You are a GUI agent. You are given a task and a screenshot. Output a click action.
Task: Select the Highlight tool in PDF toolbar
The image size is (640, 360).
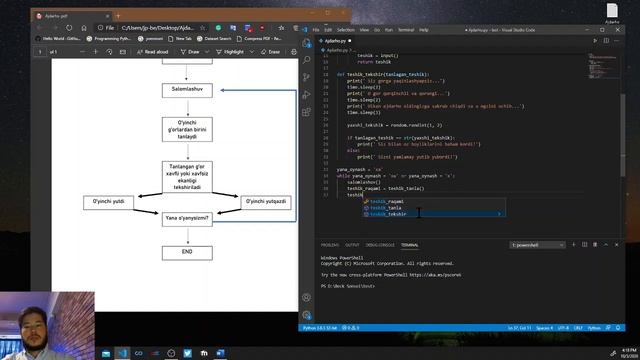pyautogui.click(x=230, y=52)
